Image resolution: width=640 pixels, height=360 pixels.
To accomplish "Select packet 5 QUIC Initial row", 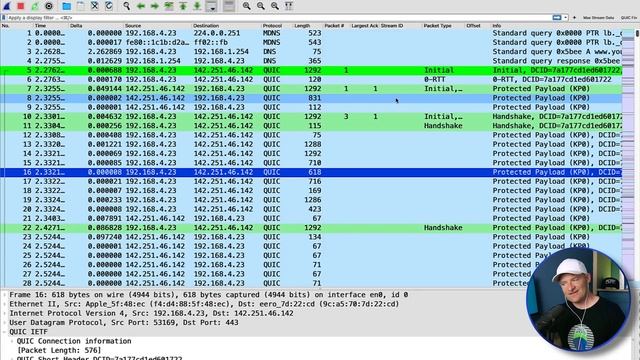I will tap(311, 70).
